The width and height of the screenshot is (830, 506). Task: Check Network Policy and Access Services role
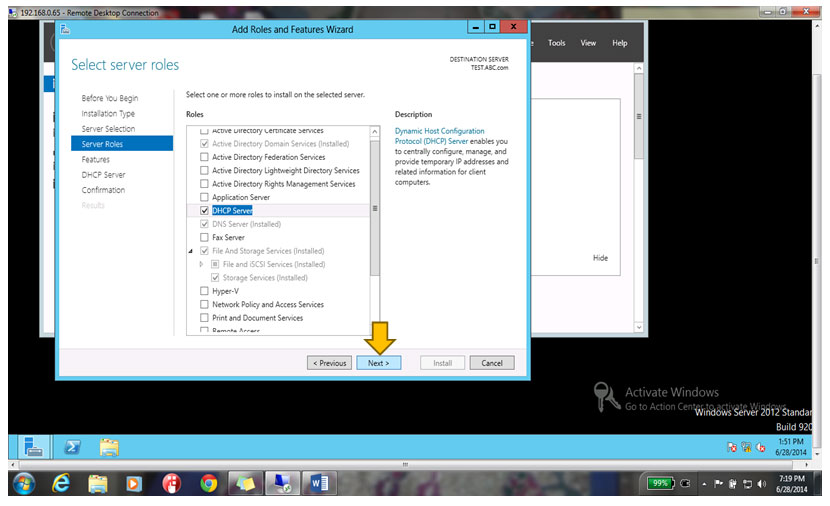pyautogui.click(x=204, y=304)
